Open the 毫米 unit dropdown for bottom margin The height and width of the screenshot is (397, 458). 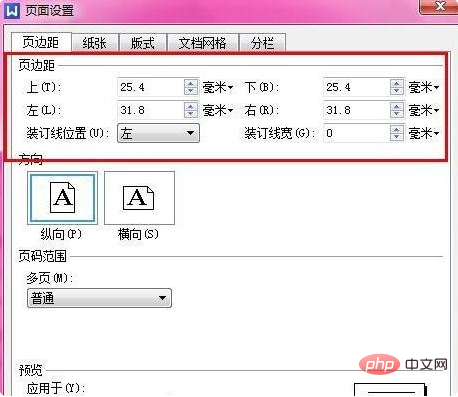point(424,88)
